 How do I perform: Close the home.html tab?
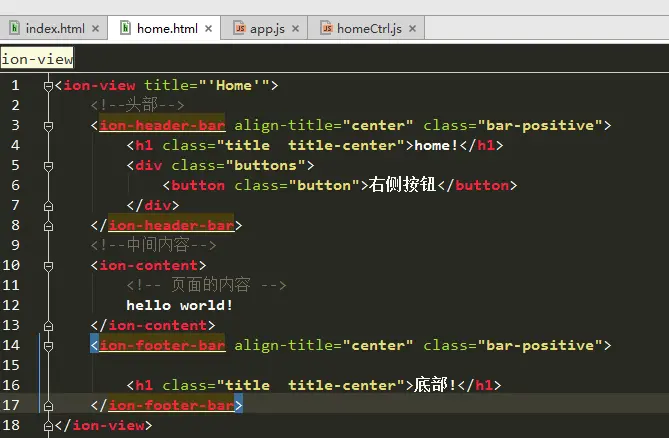click(x=209, y=29)
